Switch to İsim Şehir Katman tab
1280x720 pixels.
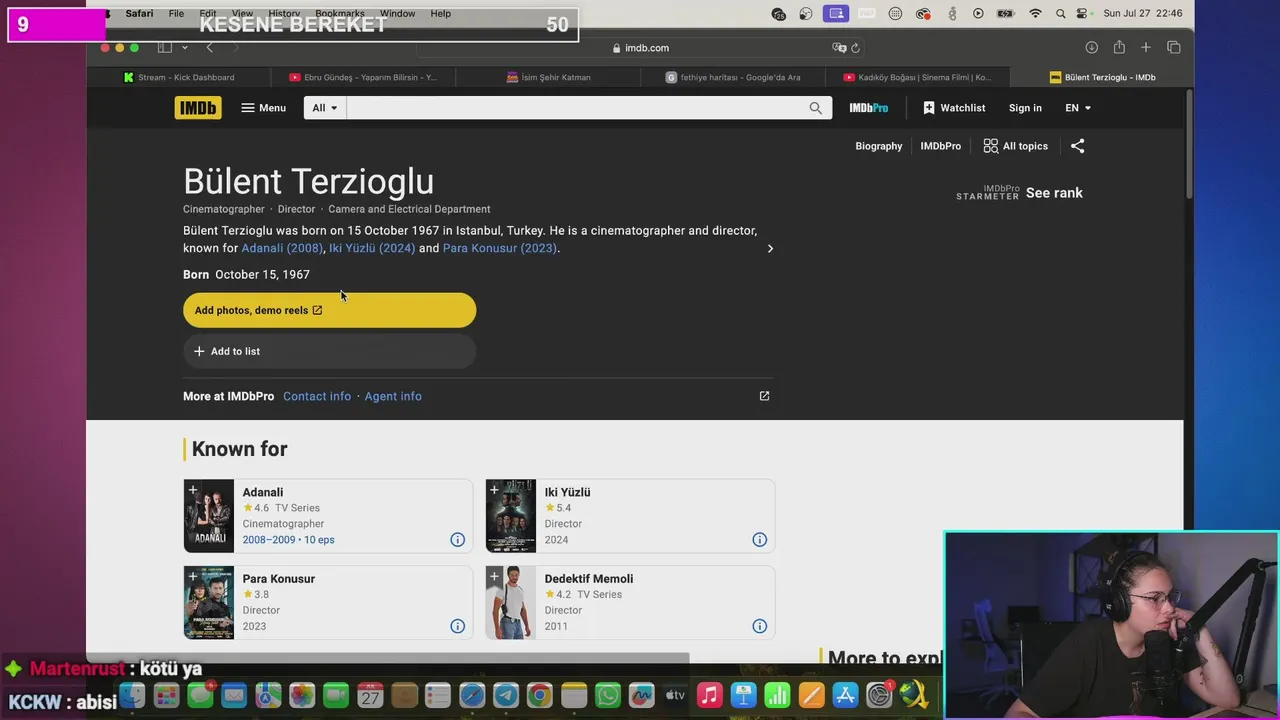(x=548, y=77)
